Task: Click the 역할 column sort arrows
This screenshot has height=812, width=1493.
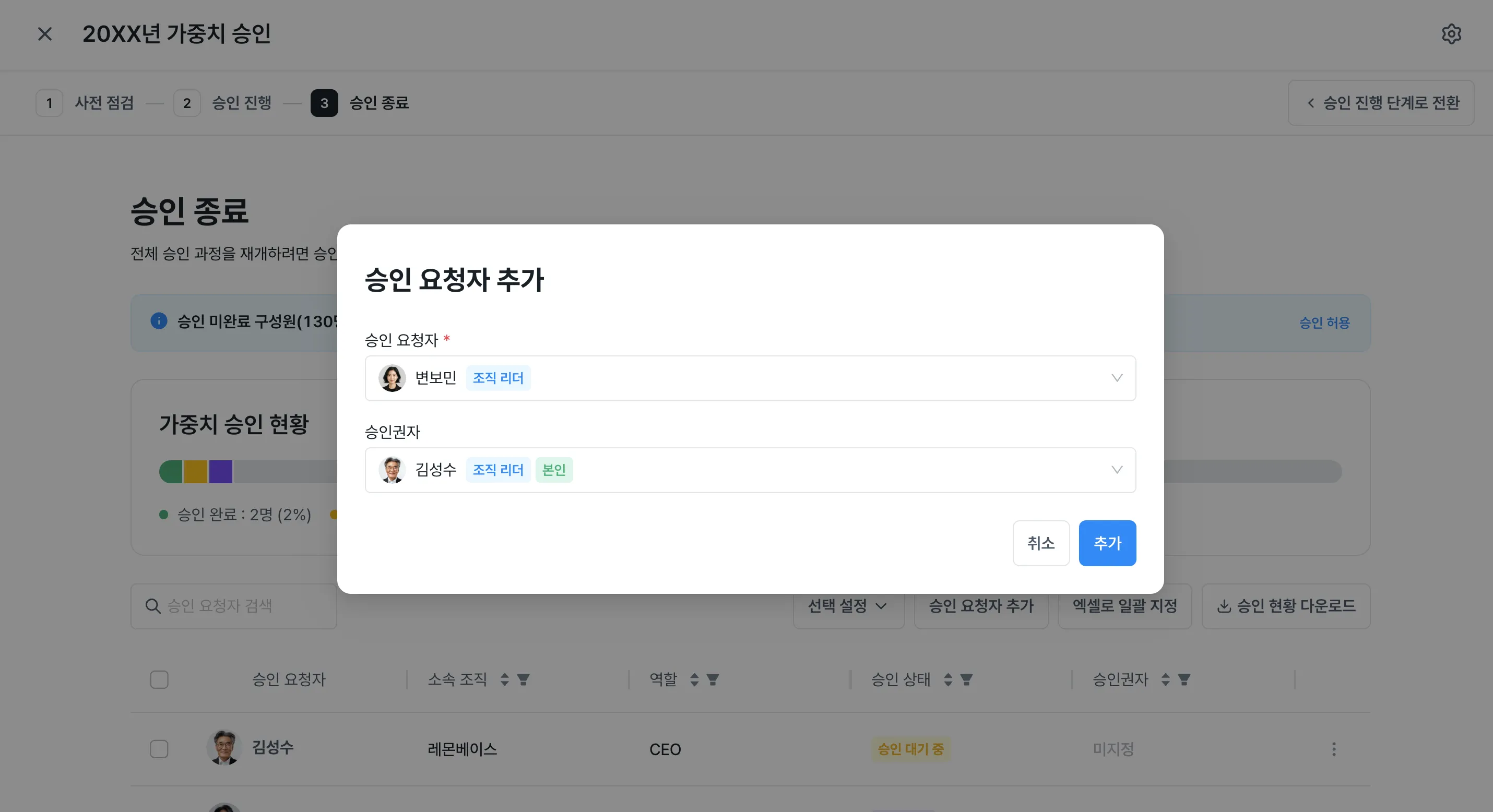Action: tap(694, 679)
